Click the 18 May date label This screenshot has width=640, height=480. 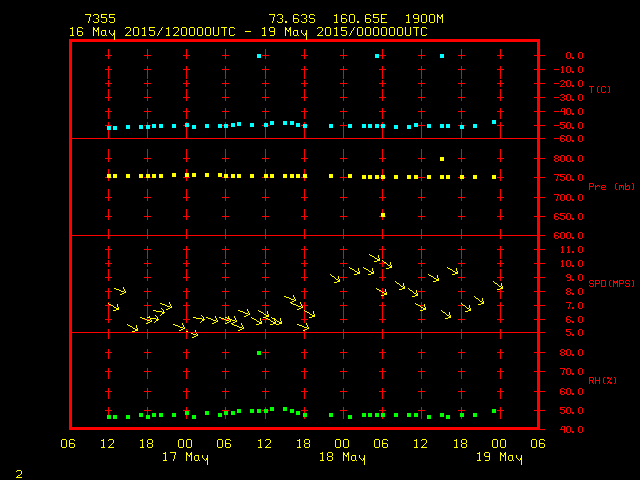341,458
